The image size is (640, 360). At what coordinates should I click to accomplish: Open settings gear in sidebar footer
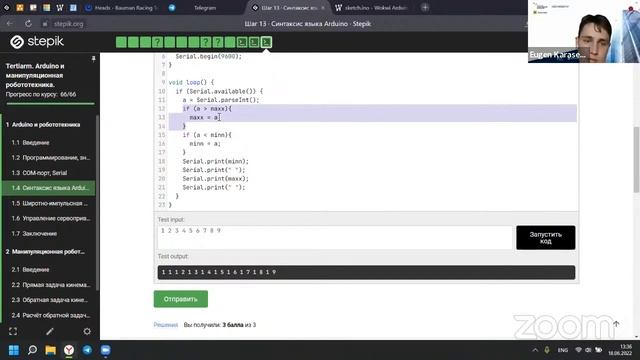tap(87, 331)
